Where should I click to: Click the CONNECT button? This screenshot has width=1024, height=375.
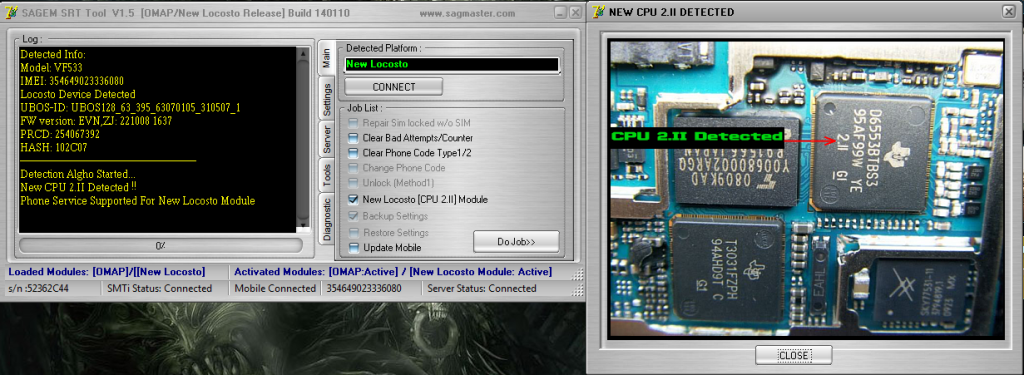tap(394, 86)
